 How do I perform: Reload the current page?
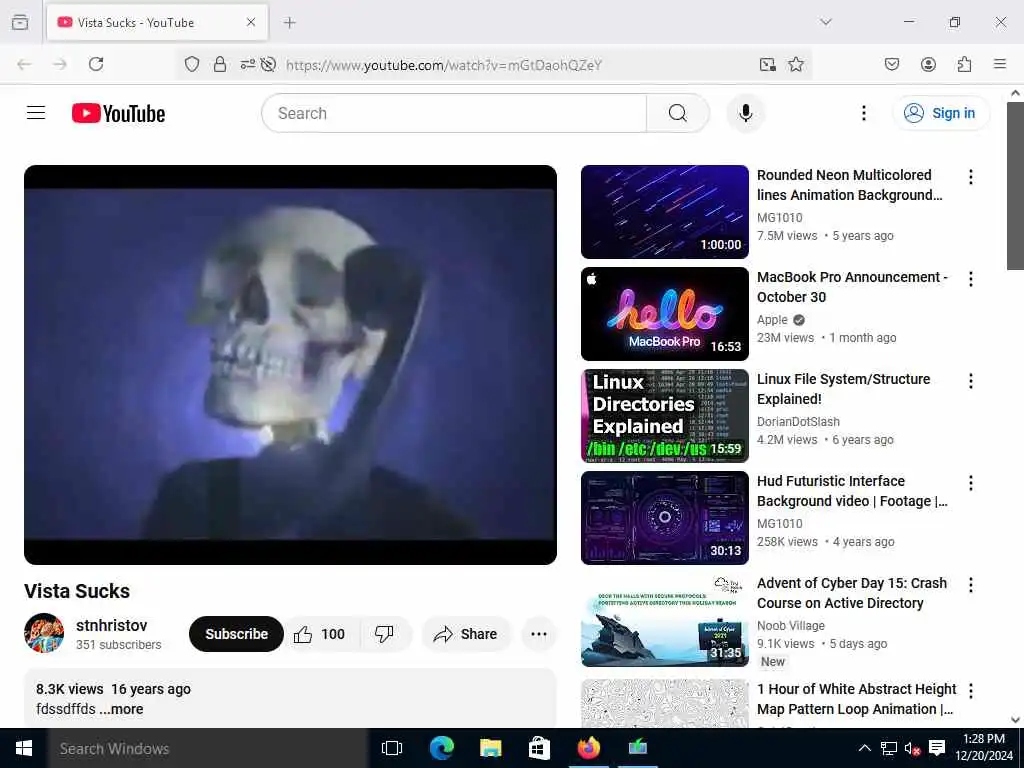96,64
